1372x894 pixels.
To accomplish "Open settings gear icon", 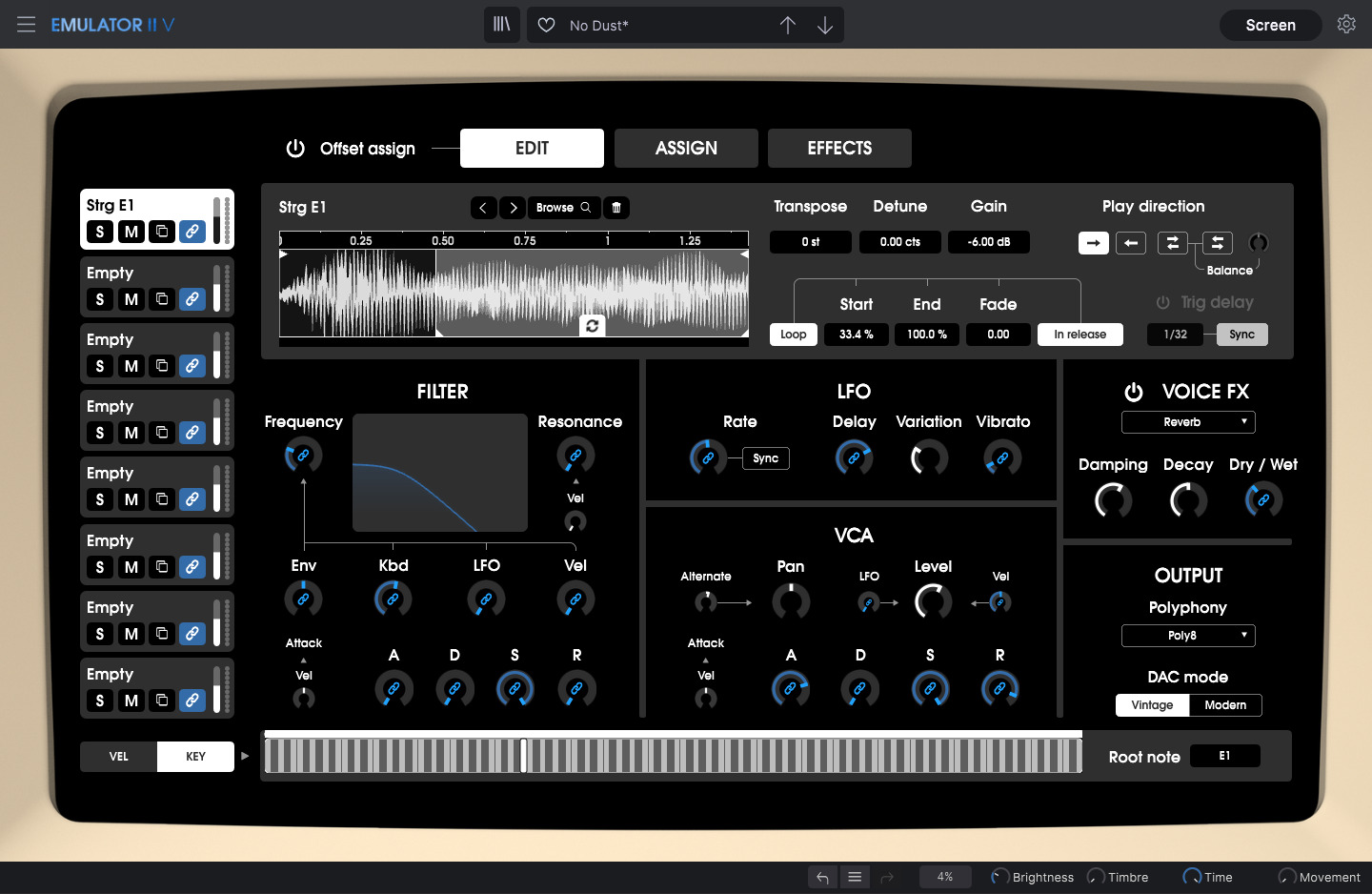I will [1346, 25].
